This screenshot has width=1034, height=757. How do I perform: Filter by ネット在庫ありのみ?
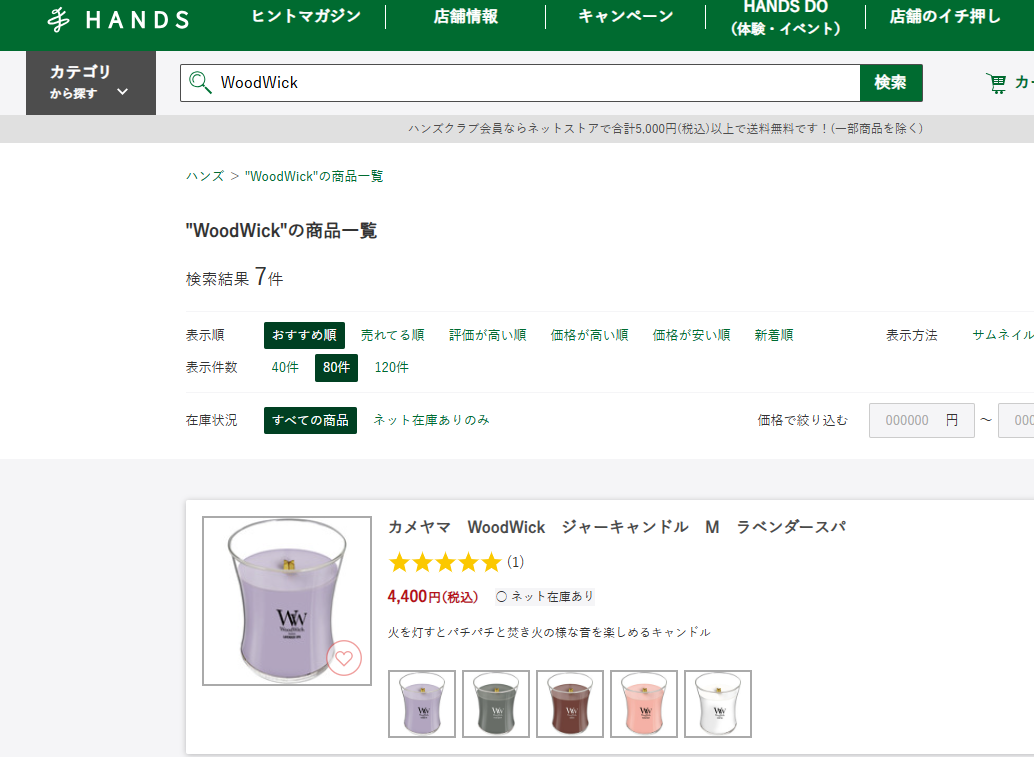click(431, 420)
